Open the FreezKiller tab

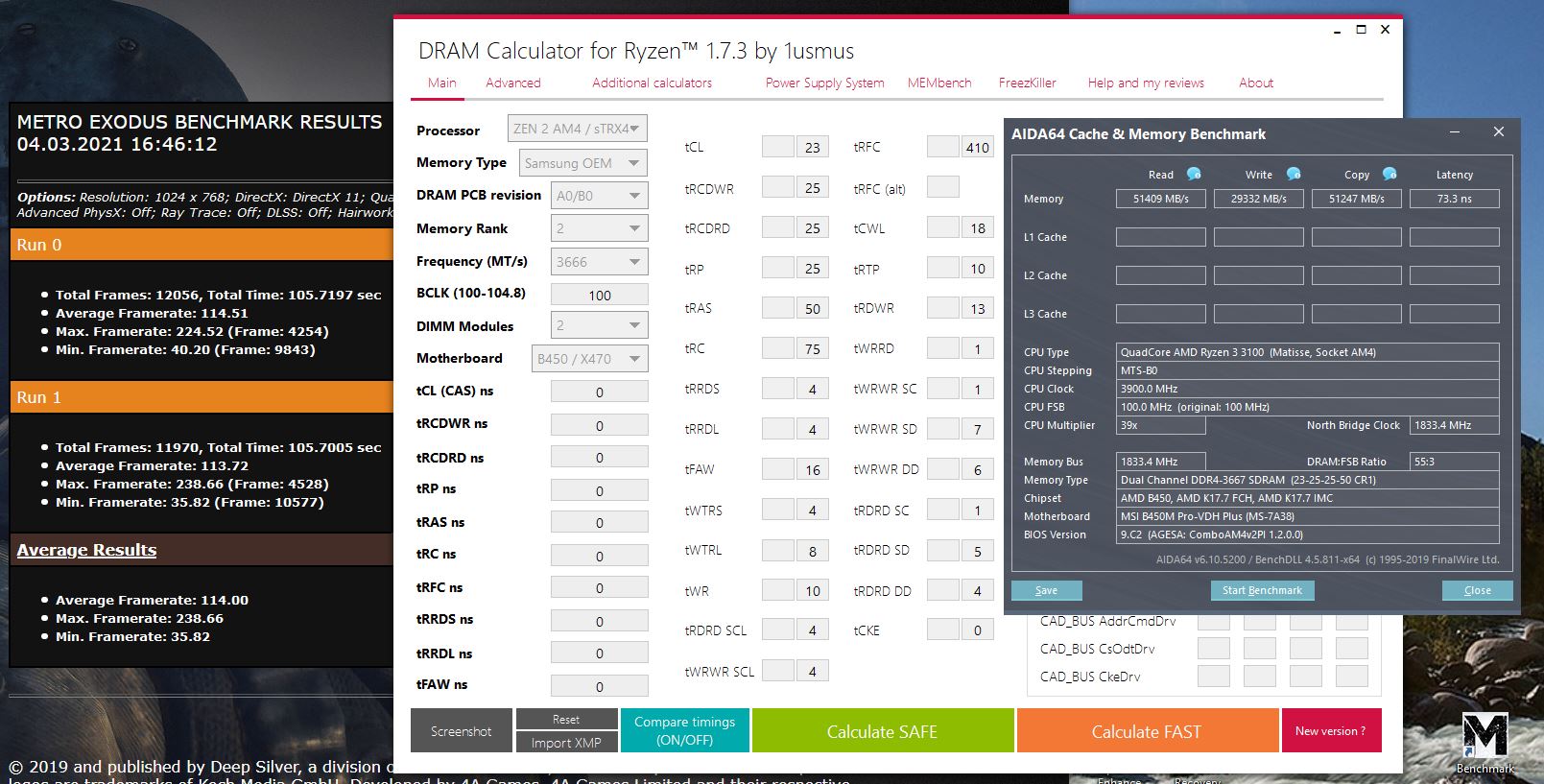(1028, 83)
